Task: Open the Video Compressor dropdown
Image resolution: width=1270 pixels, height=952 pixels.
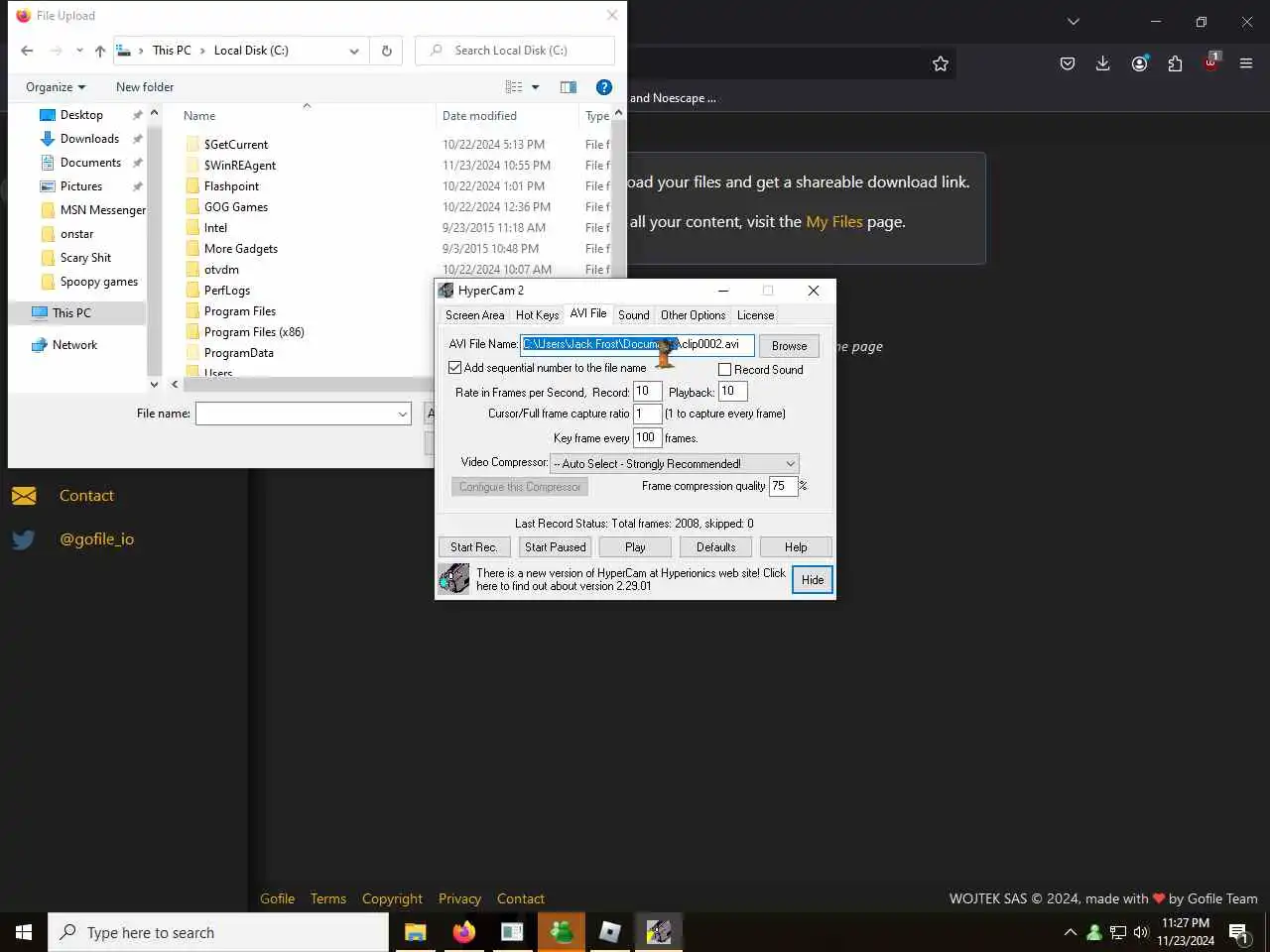Action: coord(790,464)
